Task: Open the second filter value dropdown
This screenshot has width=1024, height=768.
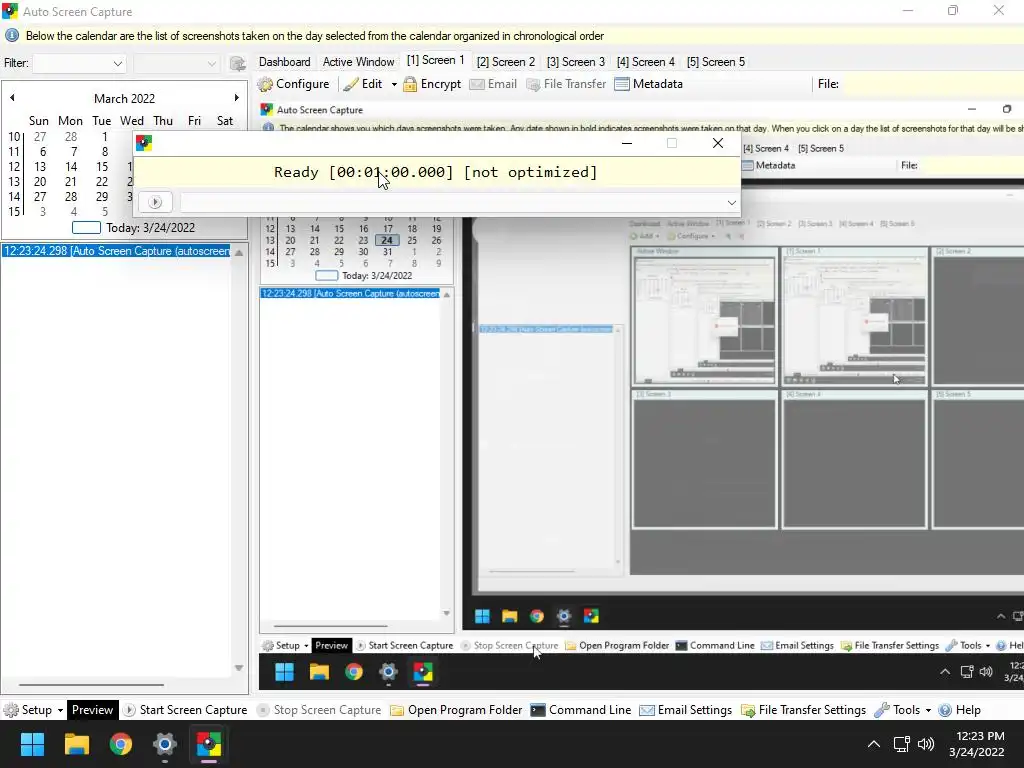Action: [176, 63]
